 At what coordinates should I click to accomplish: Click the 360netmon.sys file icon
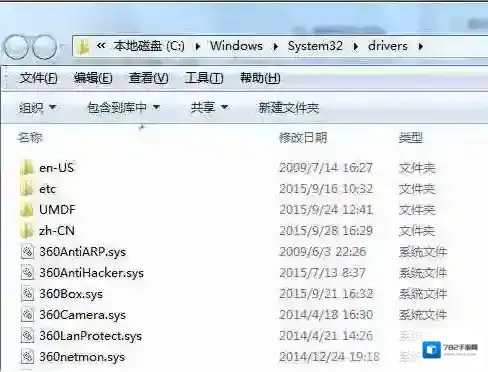(x=27, y=357)
